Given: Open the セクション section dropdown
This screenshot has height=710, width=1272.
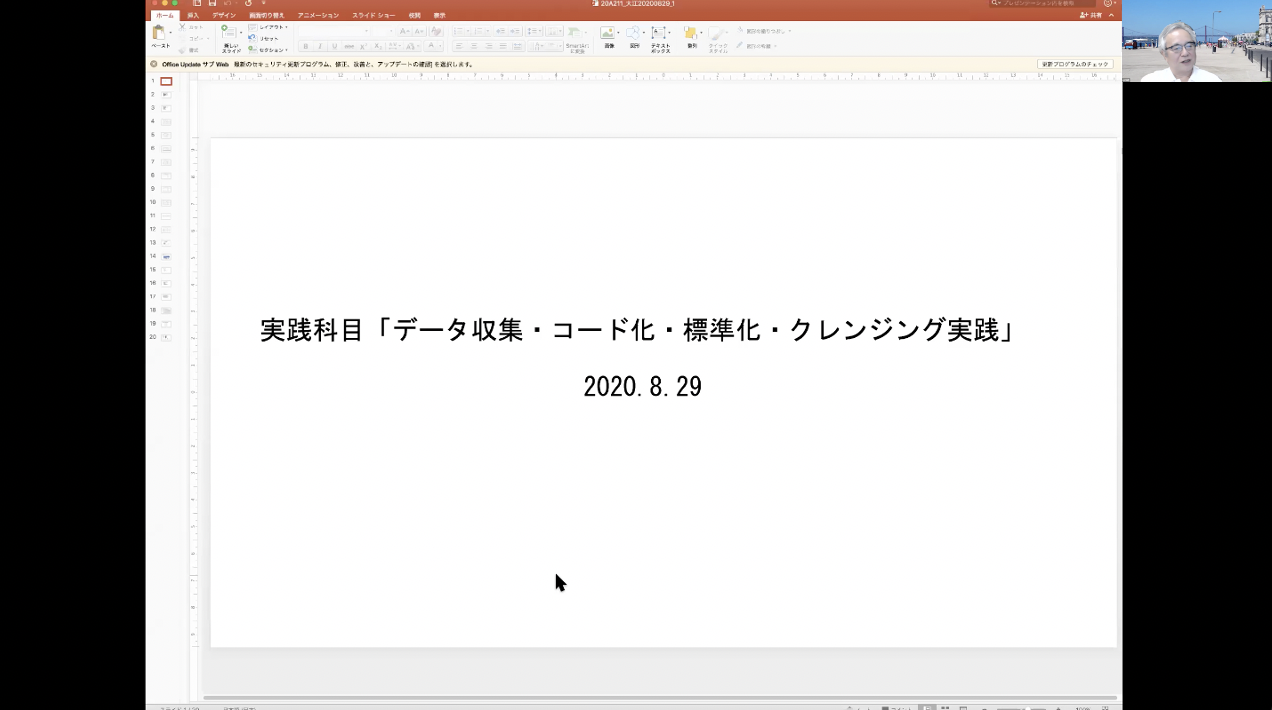Looking at the screenshot, I should 269,50.
